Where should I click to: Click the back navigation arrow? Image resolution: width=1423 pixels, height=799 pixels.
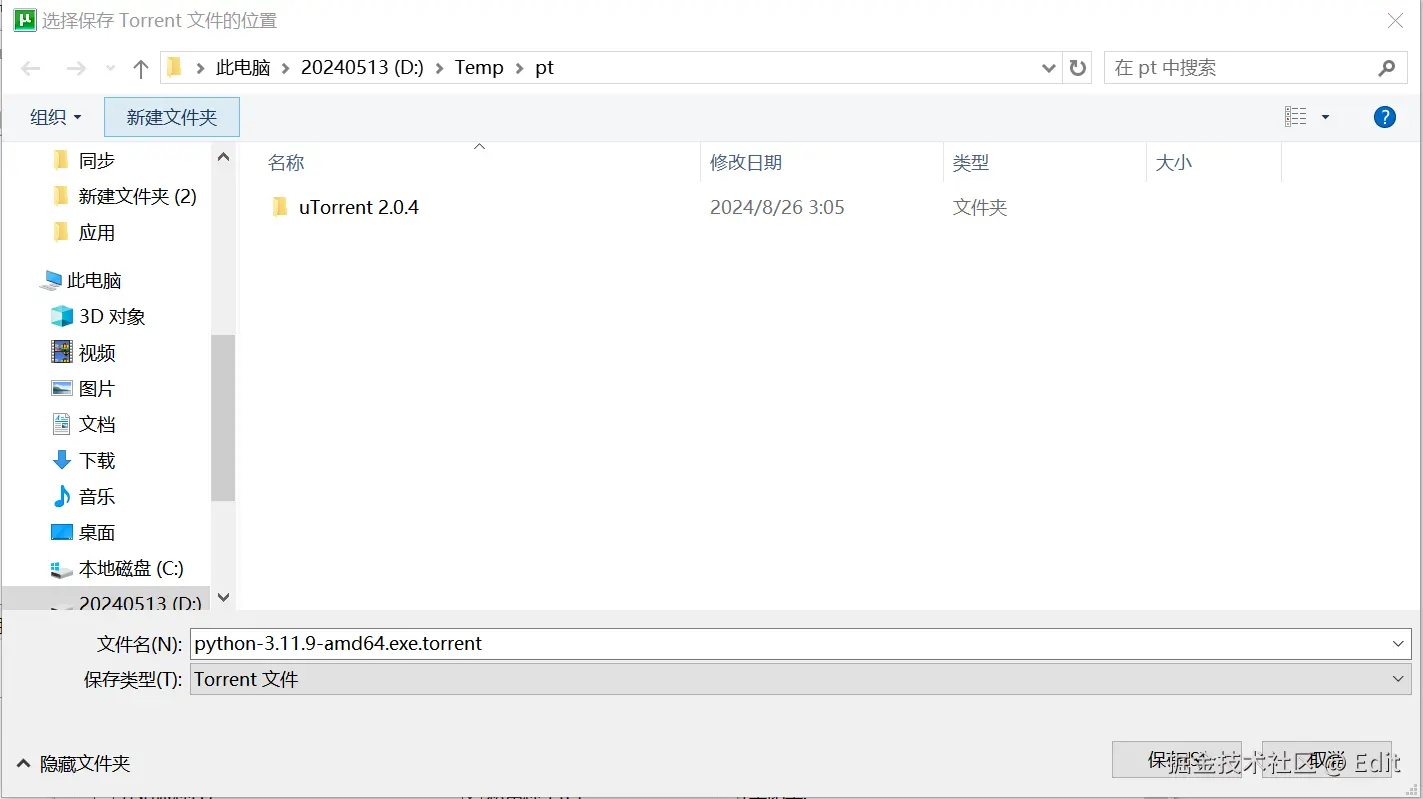31,68
